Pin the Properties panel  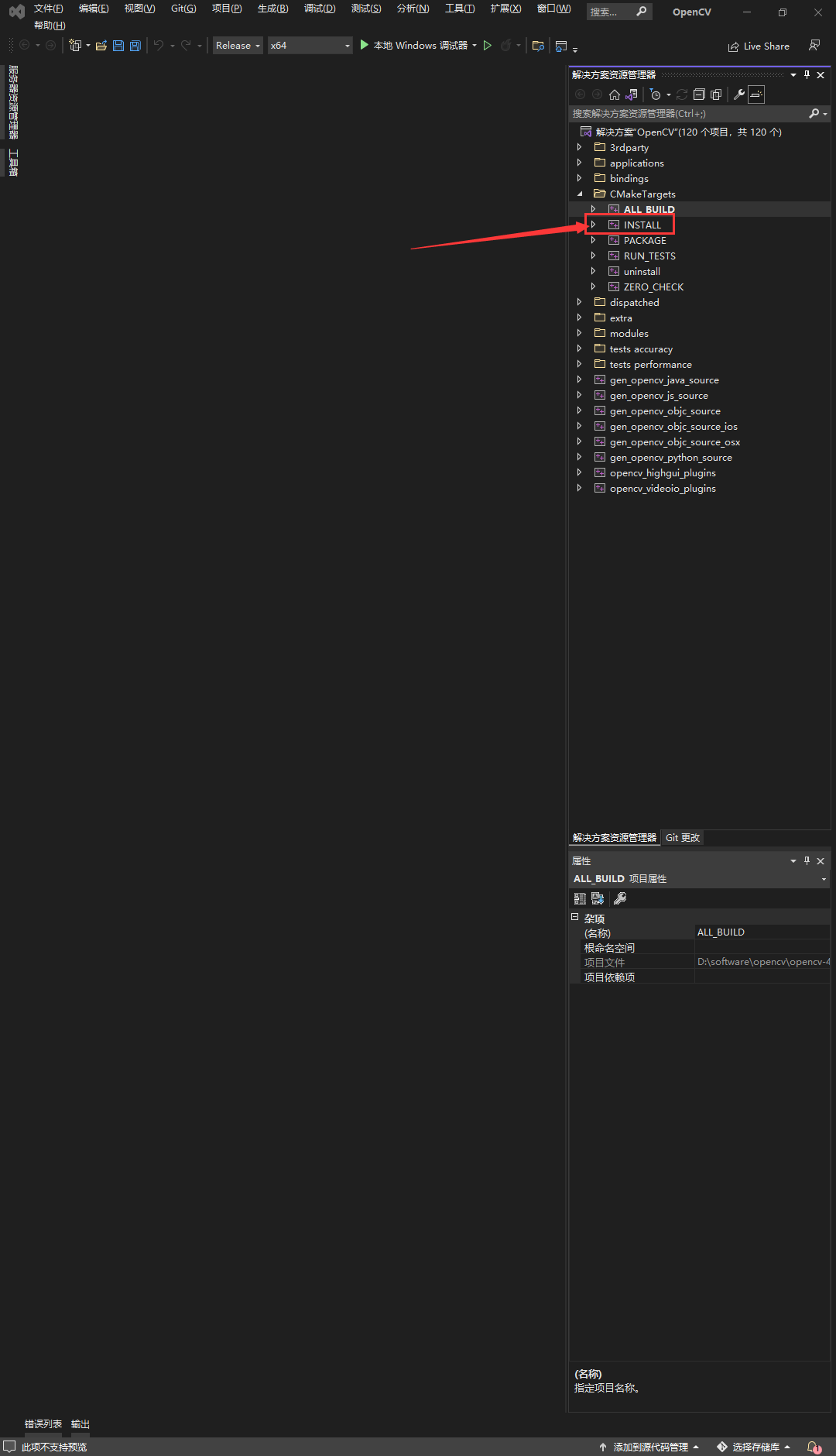(x=807, y=860)
